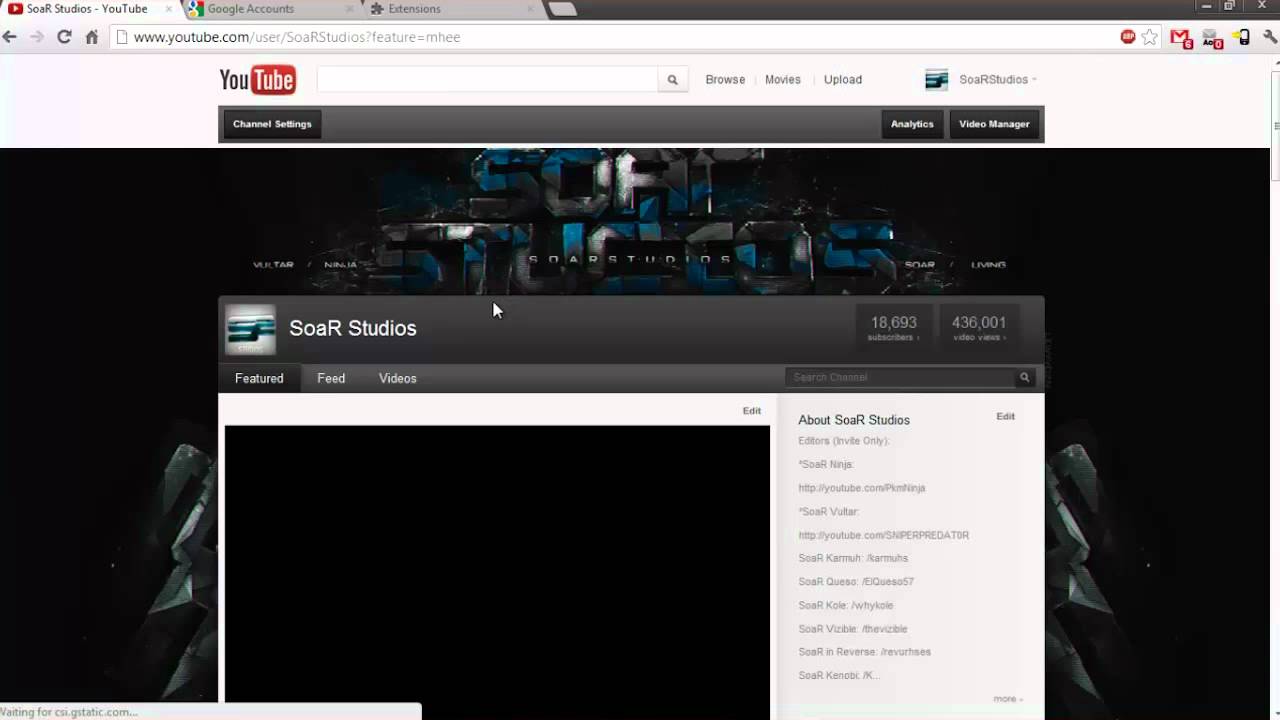Click the youtube.com/SNIPERPREDAT0R link text
Image resolution: width=1280 pixels, height=720 pixels.
[x=884, y=535]
